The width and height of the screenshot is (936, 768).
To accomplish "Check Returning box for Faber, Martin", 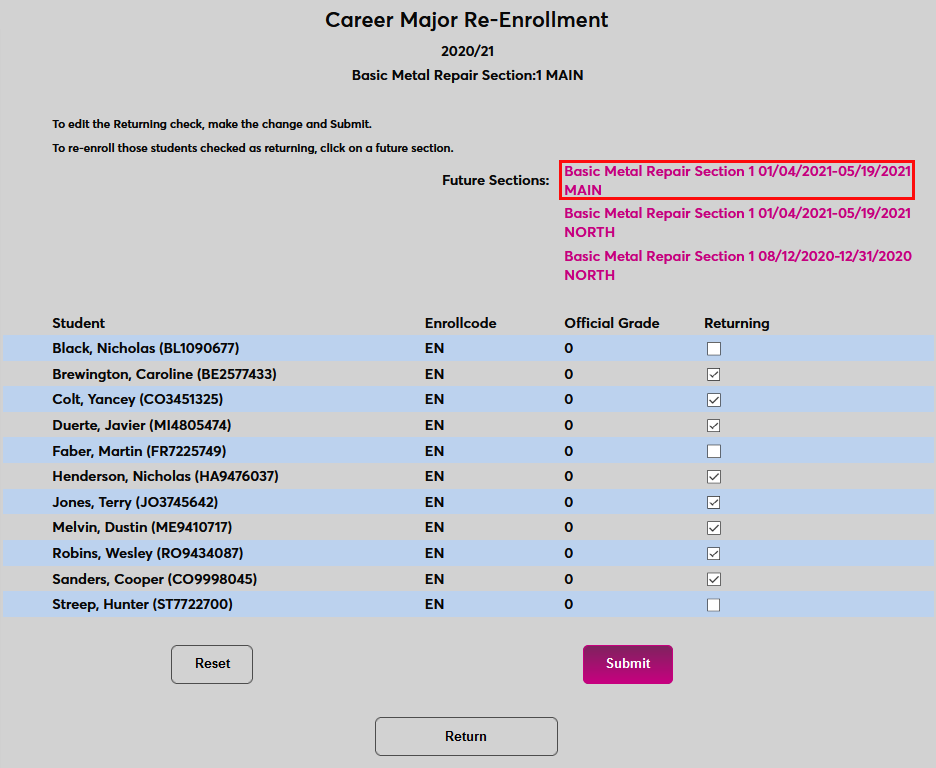I will coord(713,451).
